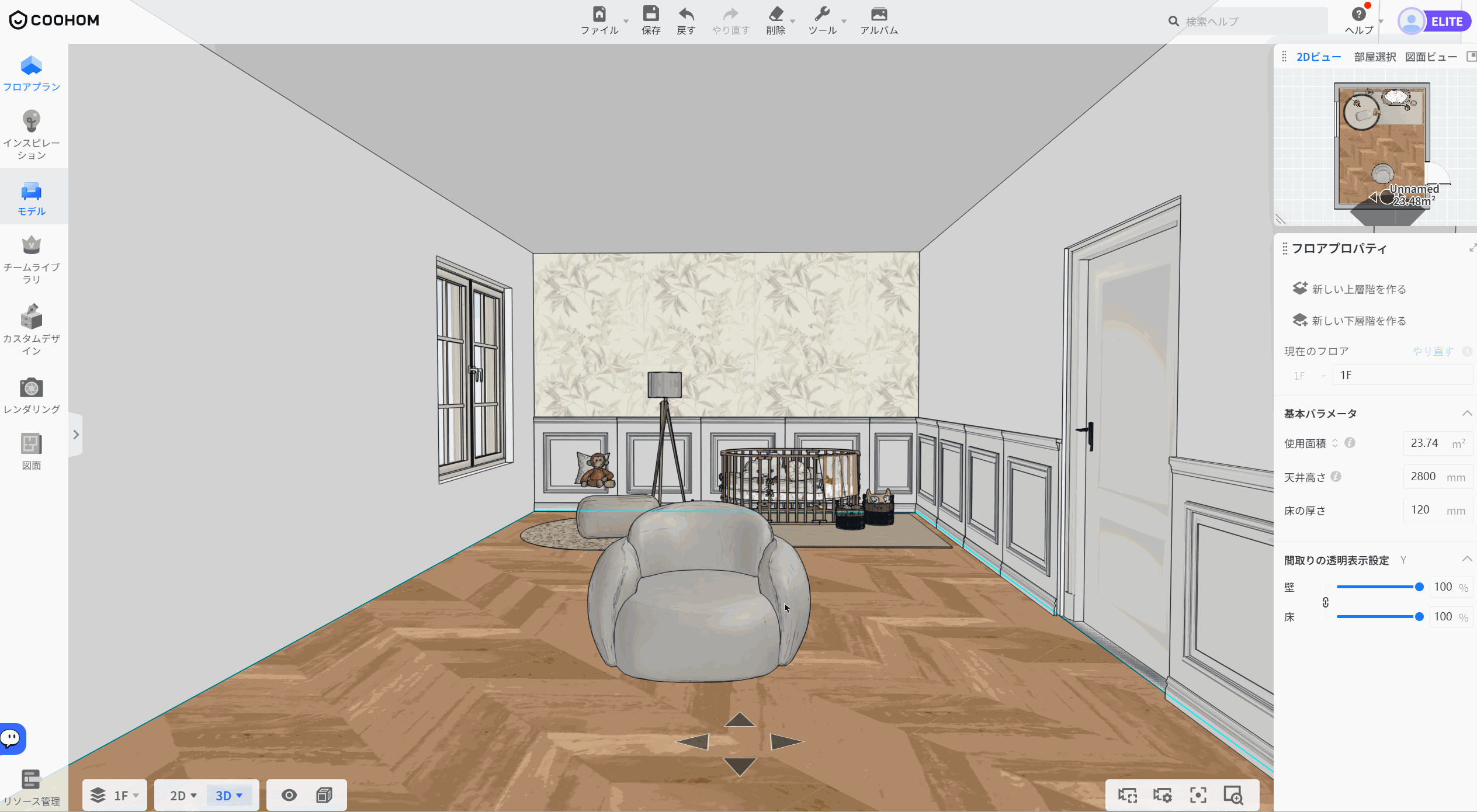The image size is (1477, 812).
Task: Click the COOHOM logo
Action: point(54,20)
